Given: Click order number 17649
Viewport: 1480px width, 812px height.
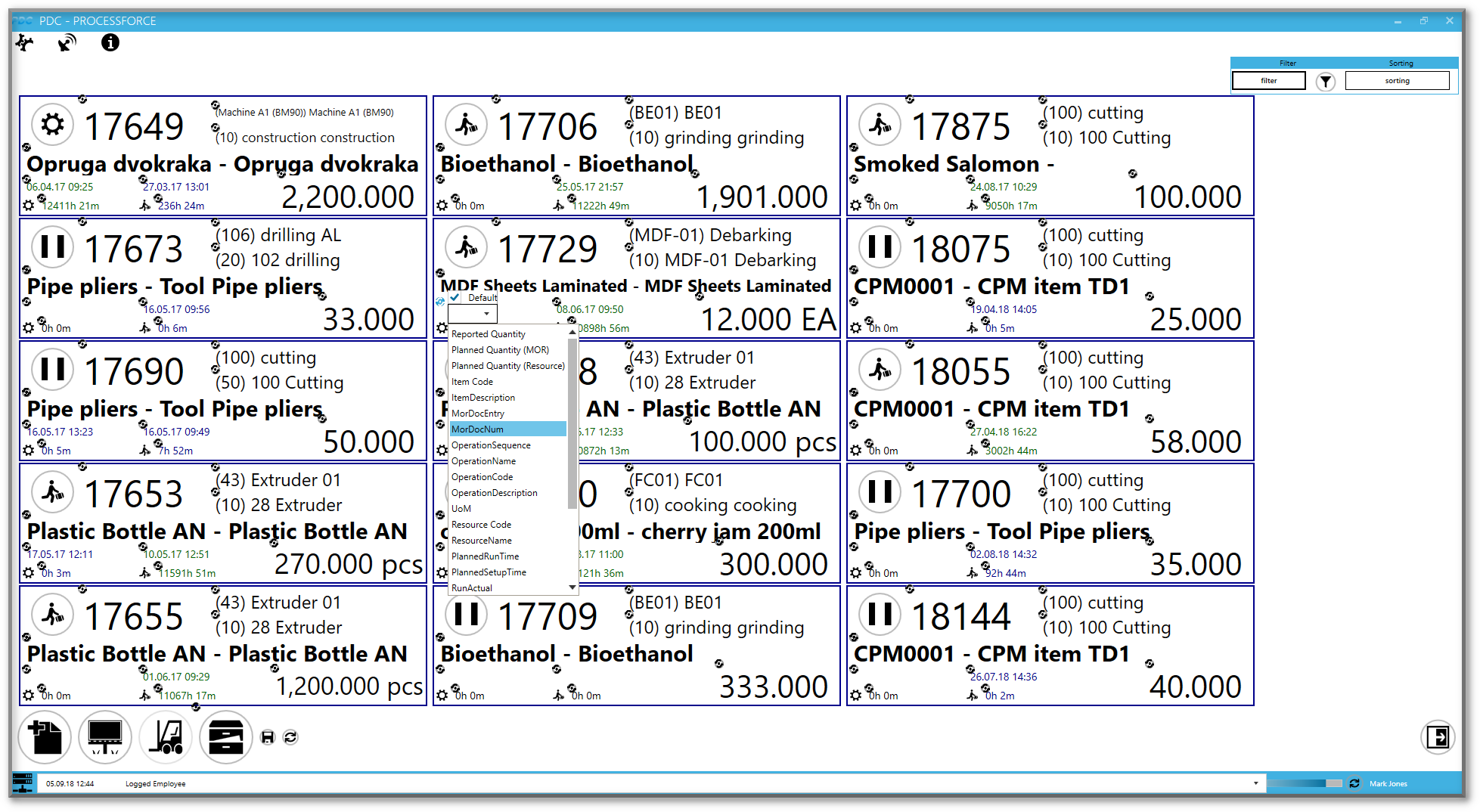Looking at the screenshot, I should 134,126.
